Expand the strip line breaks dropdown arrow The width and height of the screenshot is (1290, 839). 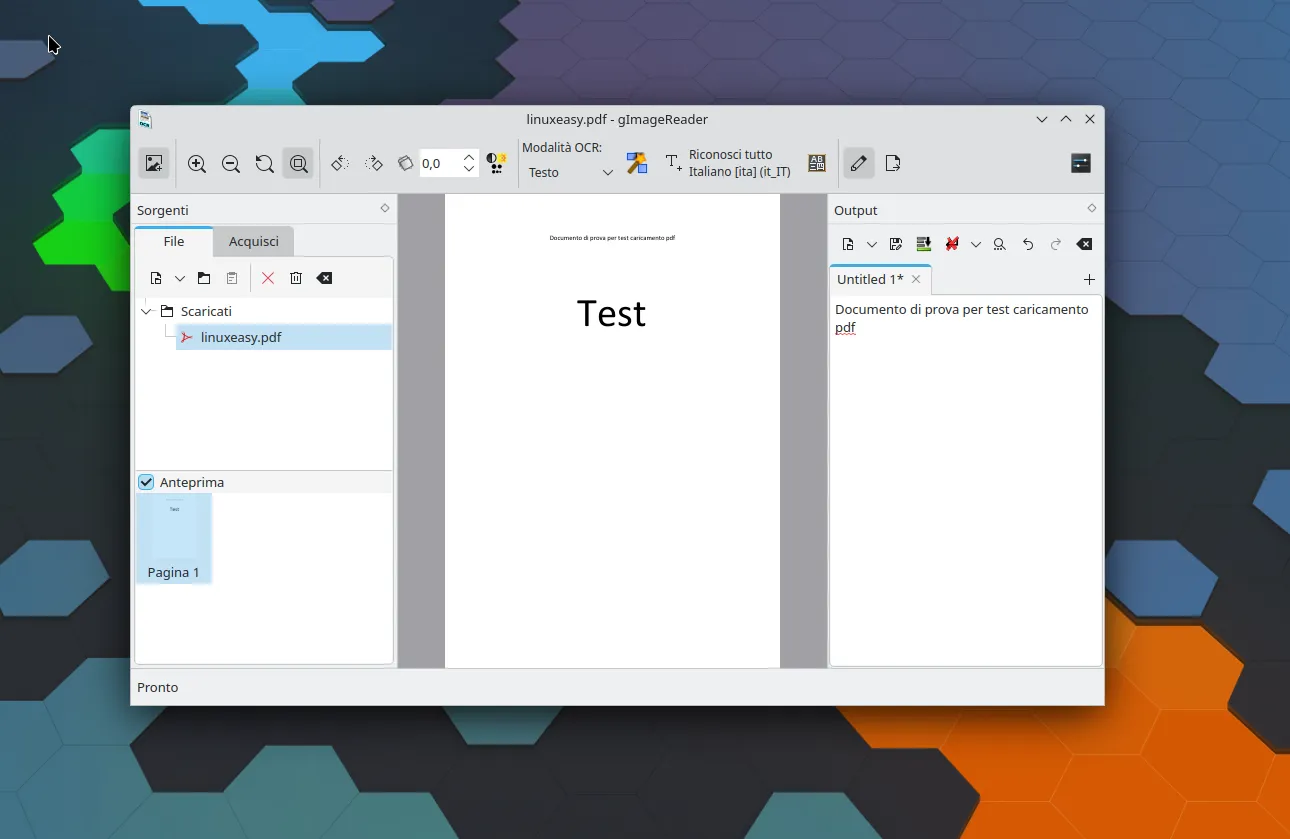(x=975, y=244)
